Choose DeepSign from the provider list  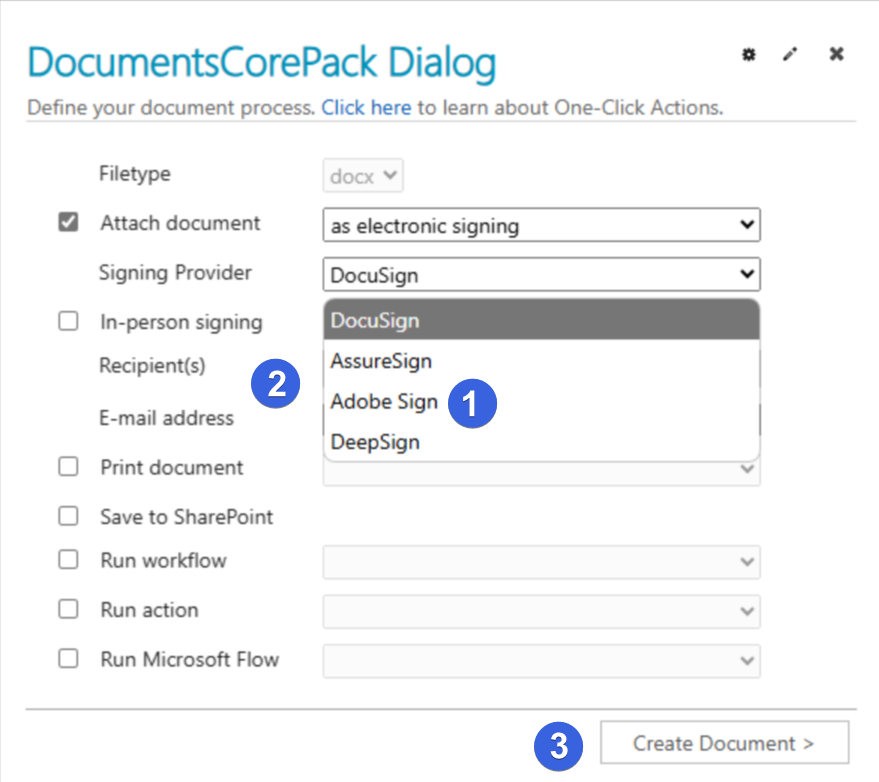click(542, 442)
